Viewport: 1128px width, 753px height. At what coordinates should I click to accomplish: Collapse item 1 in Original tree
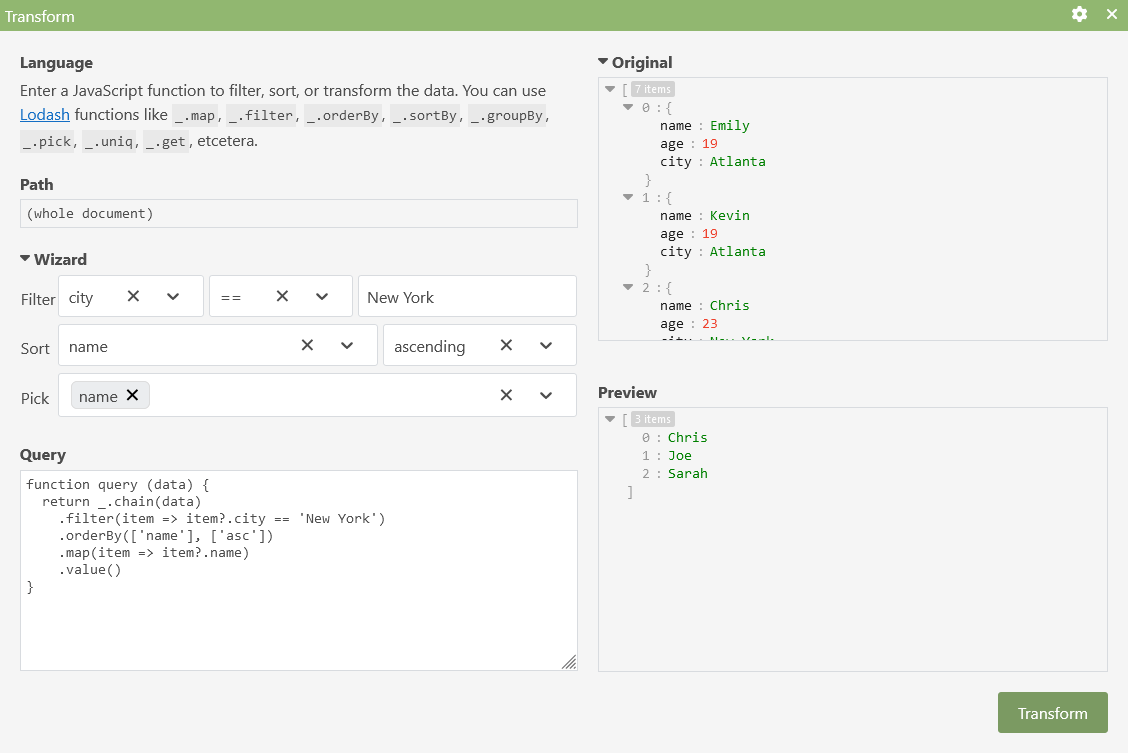628,197
